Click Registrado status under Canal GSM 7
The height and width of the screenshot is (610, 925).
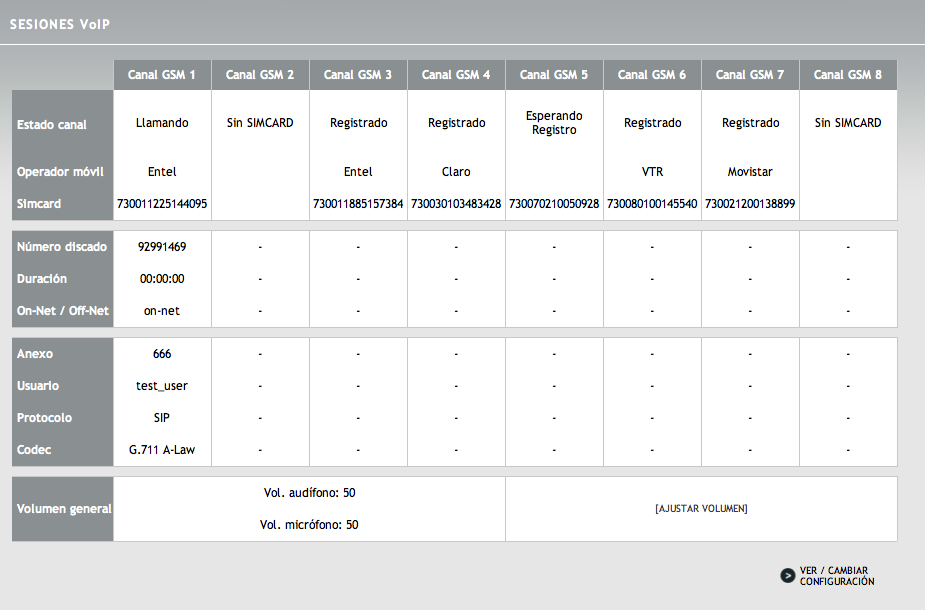click(750, 123)
